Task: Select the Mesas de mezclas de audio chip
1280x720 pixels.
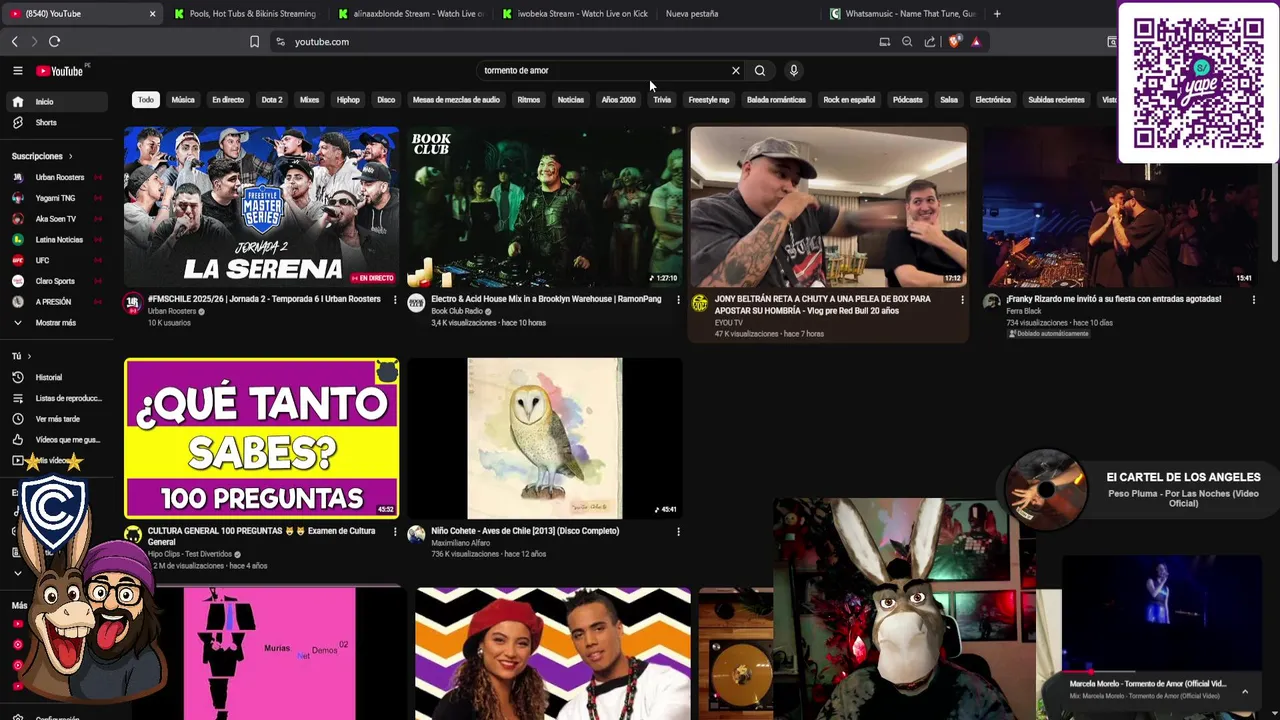Action: tap(456, 100)
